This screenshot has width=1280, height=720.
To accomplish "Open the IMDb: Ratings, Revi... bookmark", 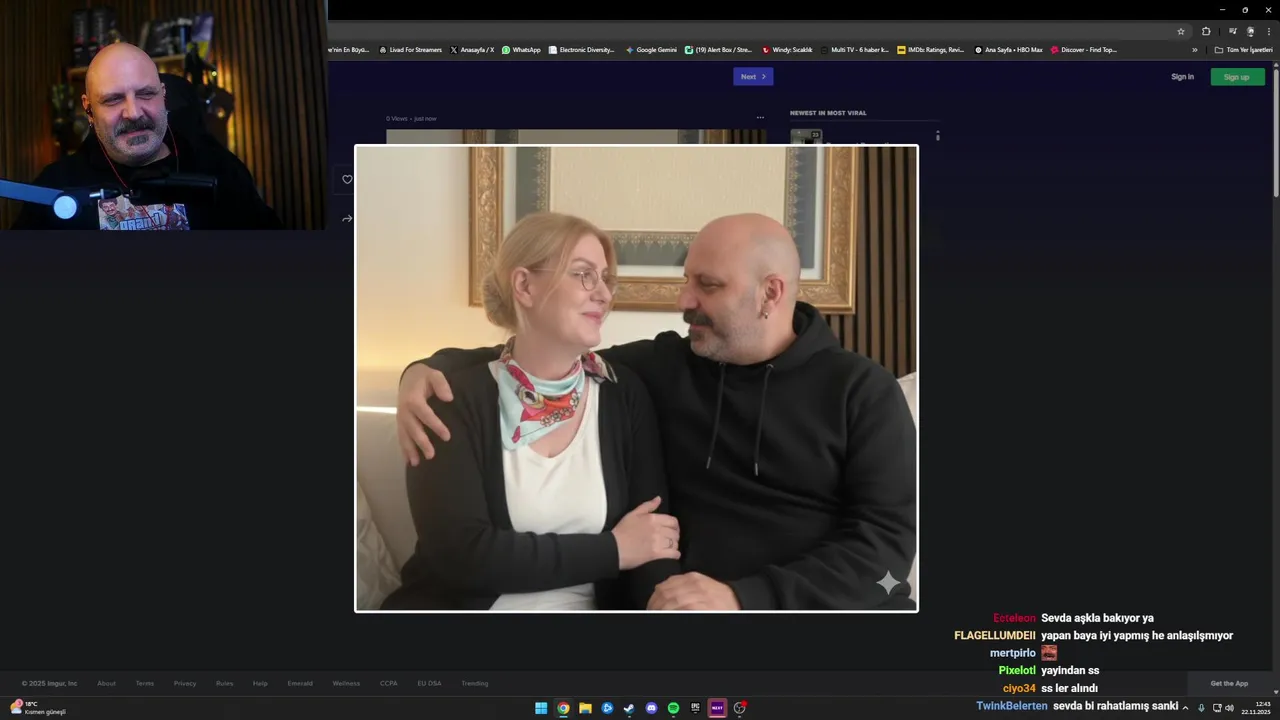I will (x=931, y=50).
